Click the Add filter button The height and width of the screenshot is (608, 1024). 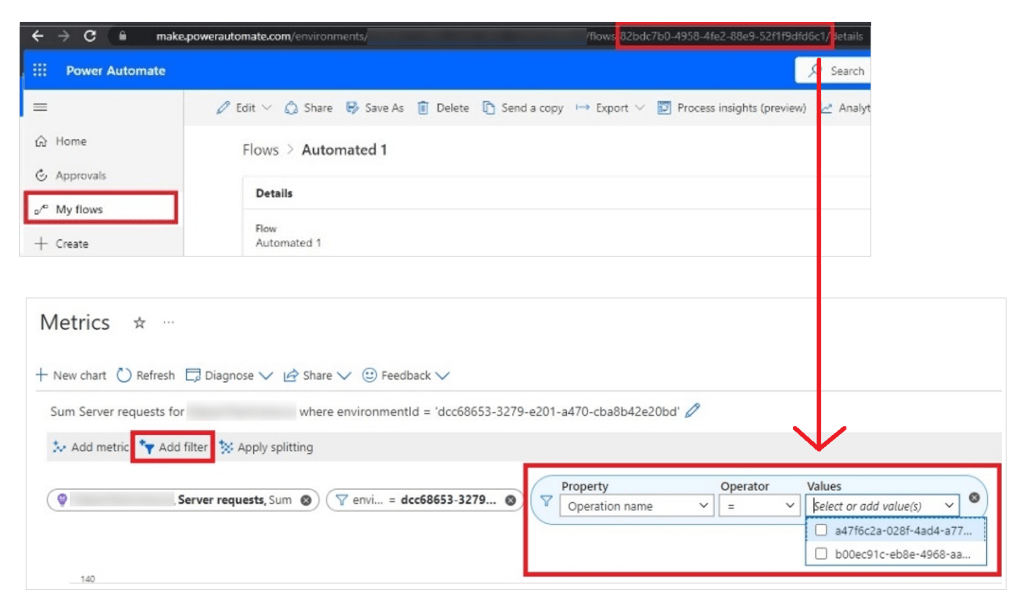174,448
